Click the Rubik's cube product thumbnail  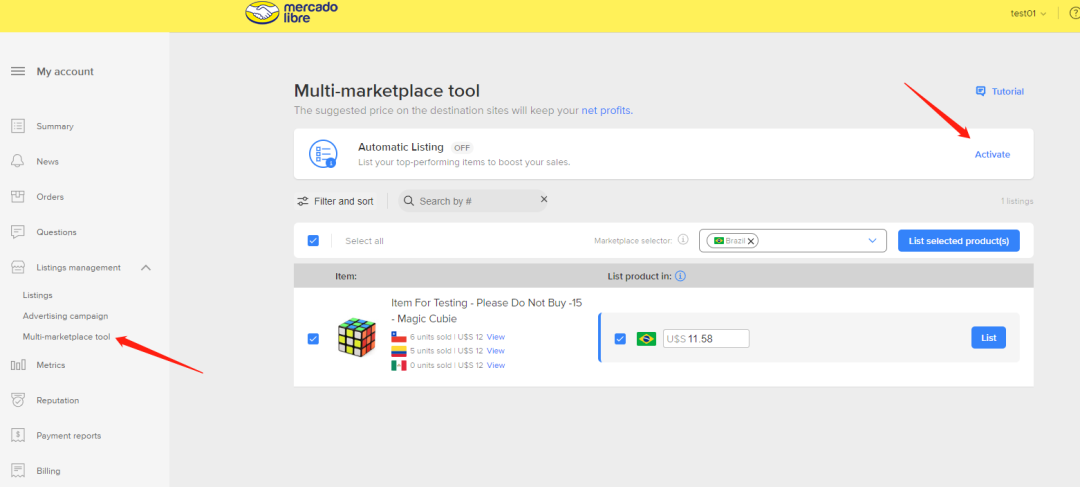[357, 339]
